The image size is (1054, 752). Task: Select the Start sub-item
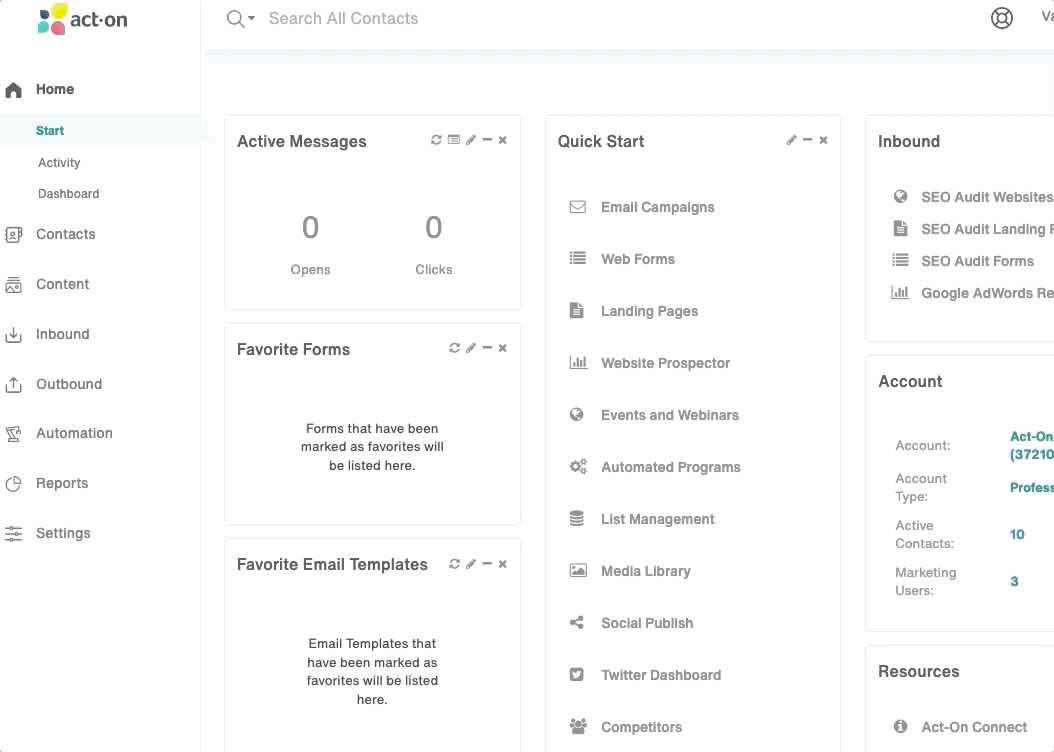pyautogui.click(x=50, y=130)
